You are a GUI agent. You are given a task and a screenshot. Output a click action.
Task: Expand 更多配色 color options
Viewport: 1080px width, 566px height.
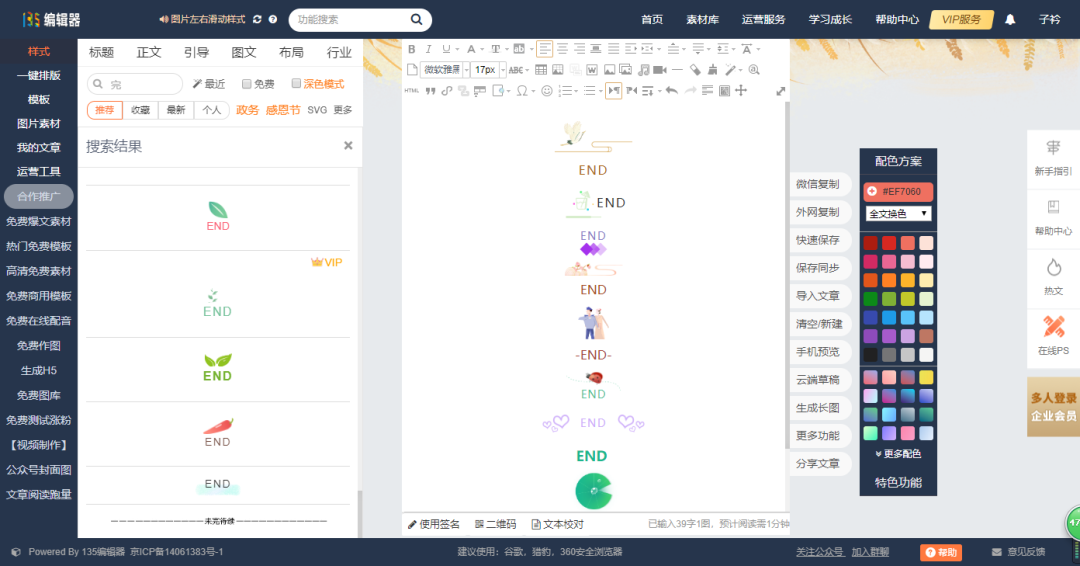tap(898, 454)
